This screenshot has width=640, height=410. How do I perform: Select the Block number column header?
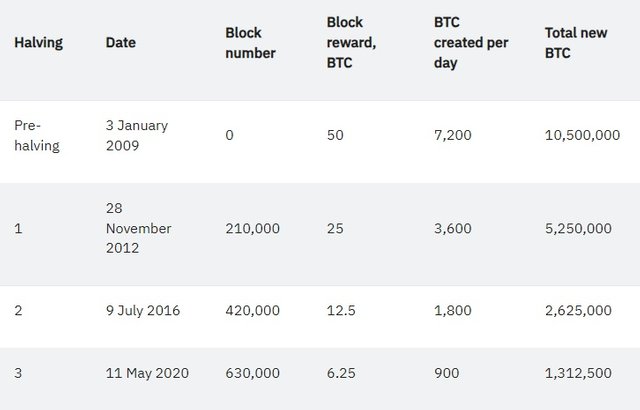250,43
